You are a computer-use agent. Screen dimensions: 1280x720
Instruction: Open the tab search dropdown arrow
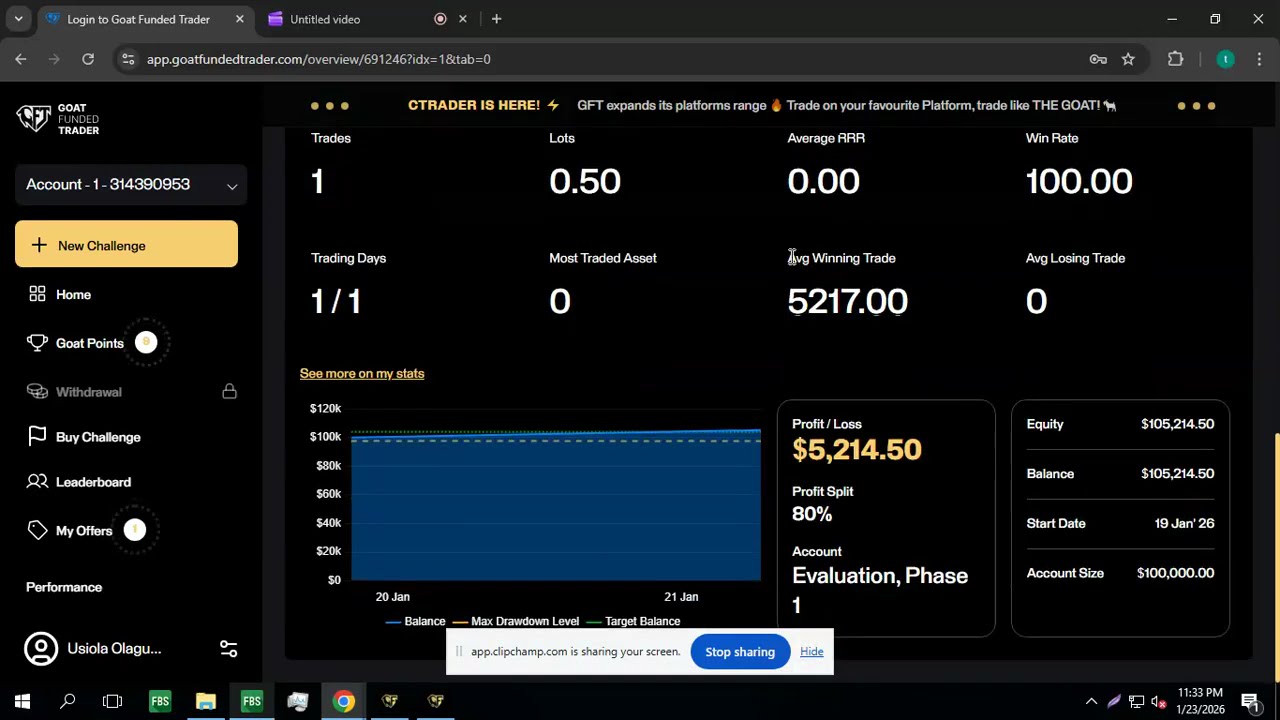click(18, 19)
